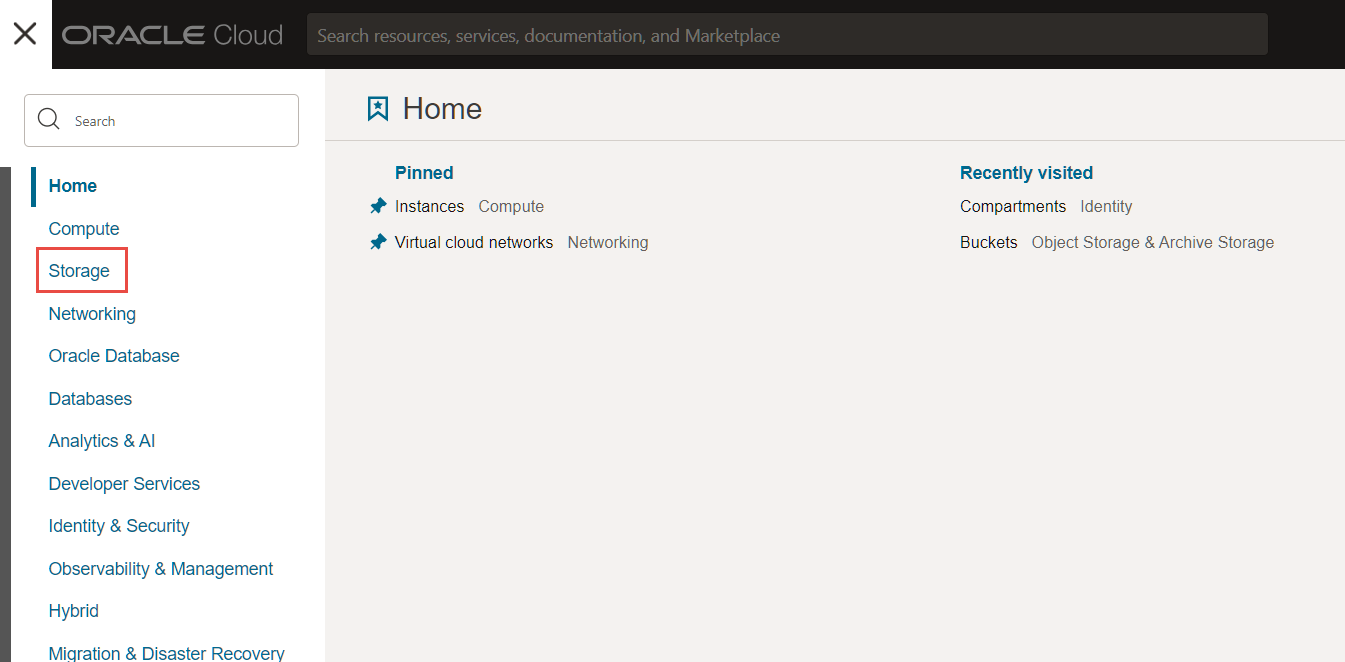Open the Oracle Database menu category
This screenshot has height=662, width=1345.
coord(114,356)
